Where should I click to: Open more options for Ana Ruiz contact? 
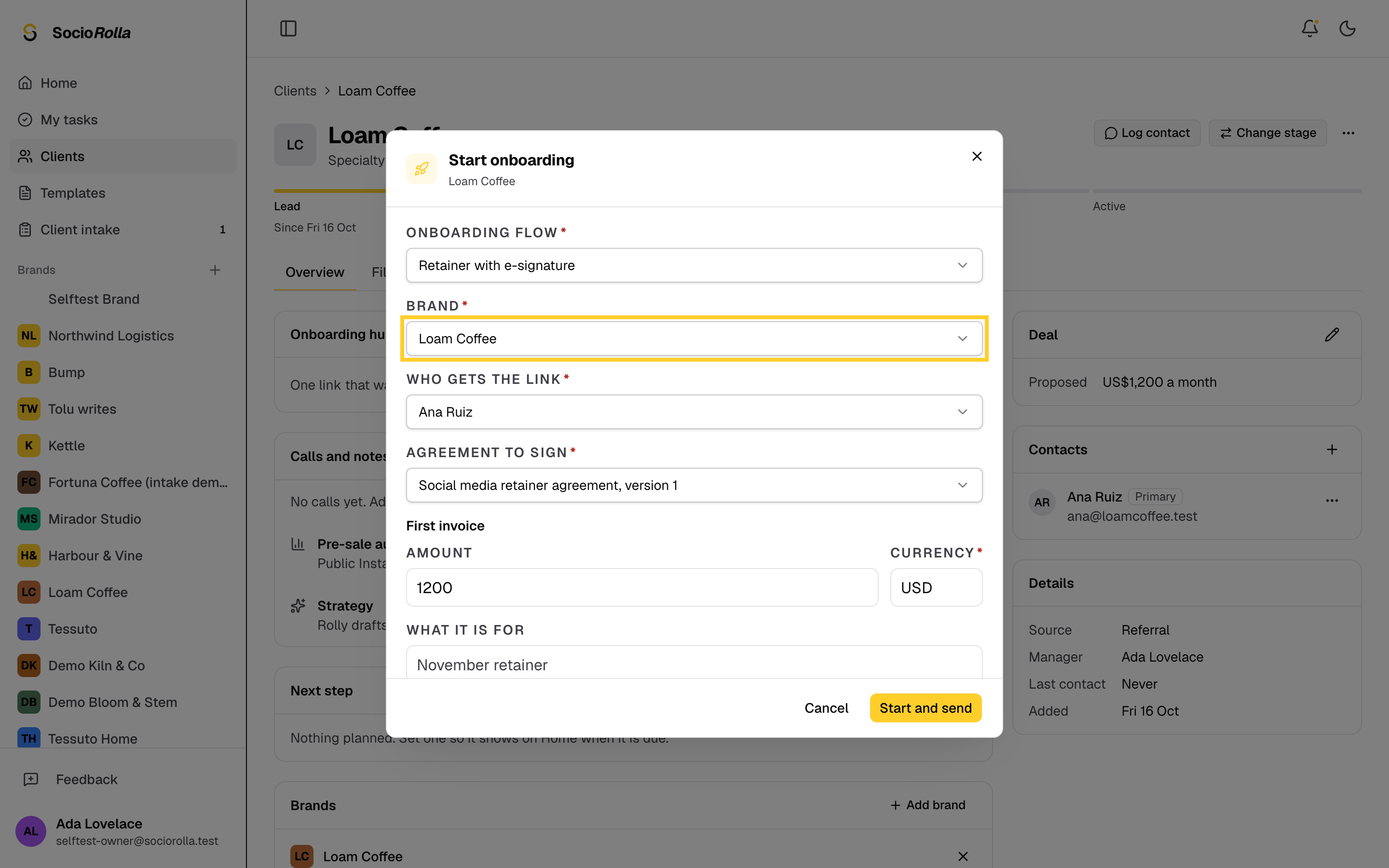click(1332, 501)
